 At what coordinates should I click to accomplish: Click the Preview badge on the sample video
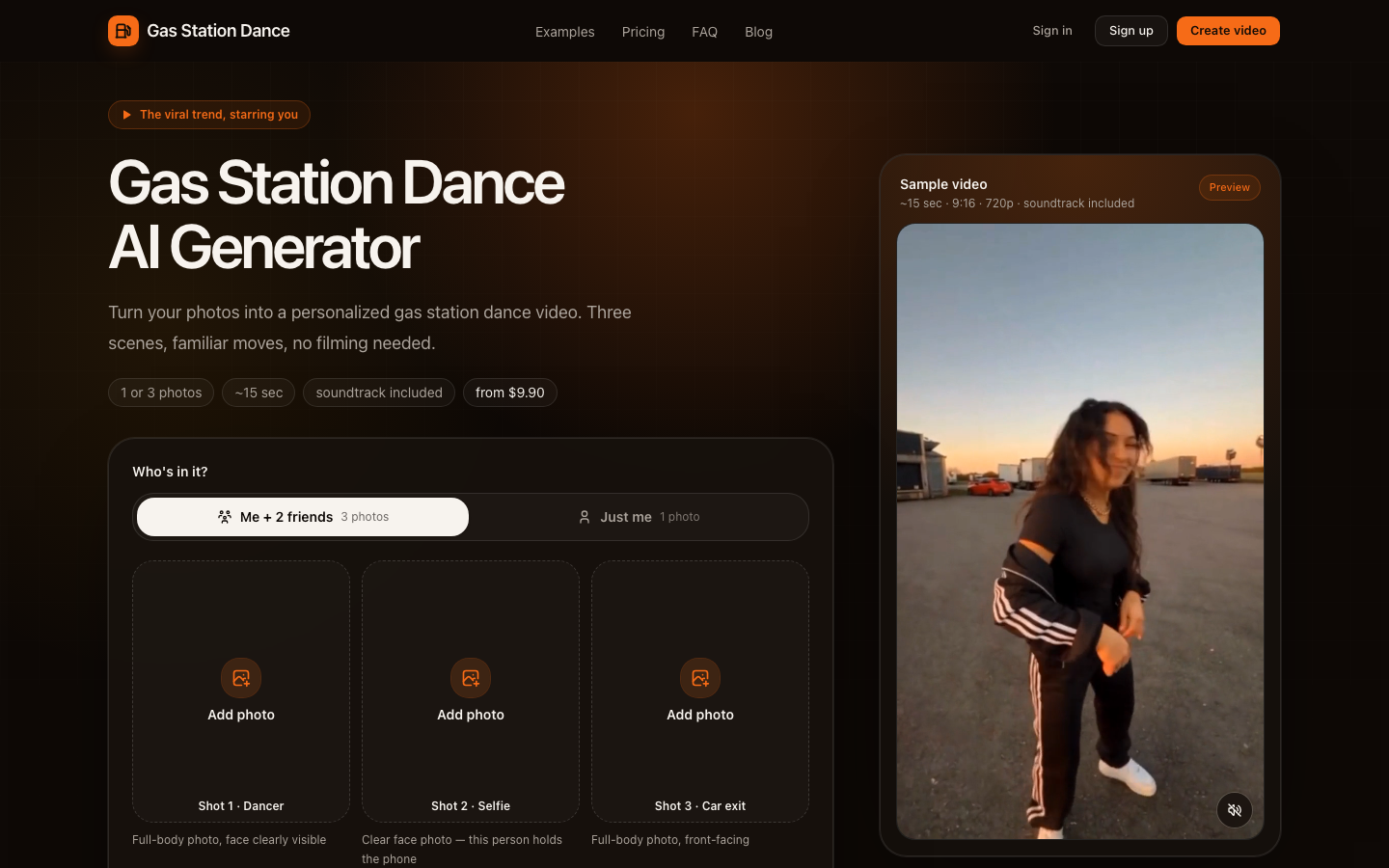point(1230,187)
